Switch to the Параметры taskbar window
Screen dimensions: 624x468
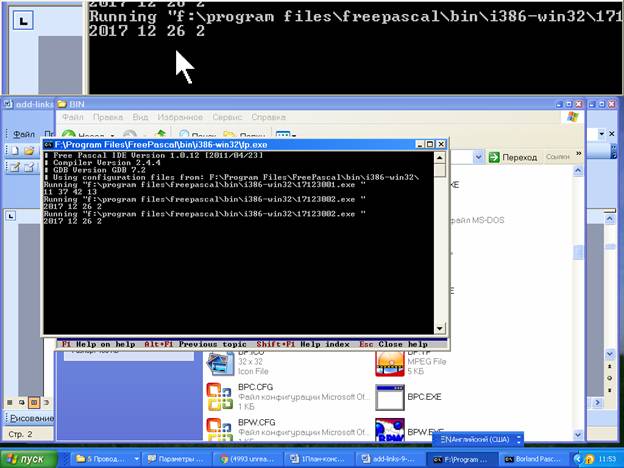177,459
